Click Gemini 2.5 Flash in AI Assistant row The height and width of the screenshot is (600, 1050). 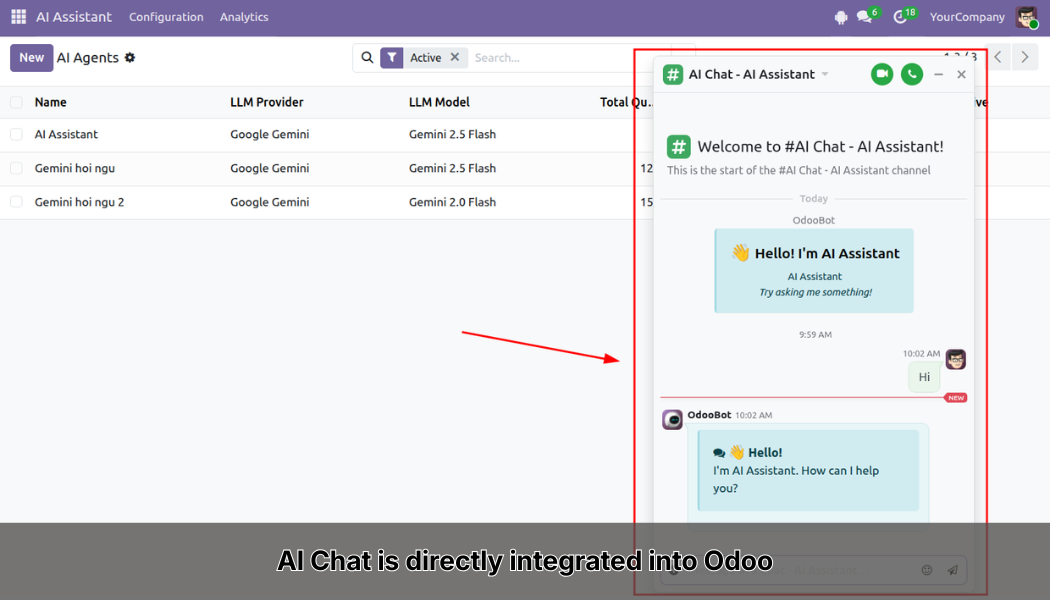tap(453, 135)
